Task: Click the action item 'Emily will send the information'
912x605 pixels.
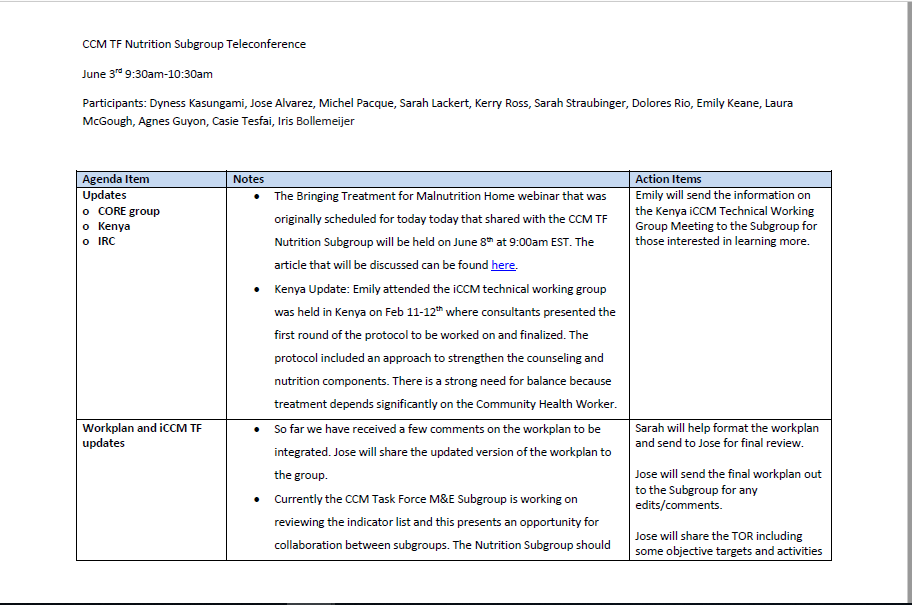Action: 726,218
